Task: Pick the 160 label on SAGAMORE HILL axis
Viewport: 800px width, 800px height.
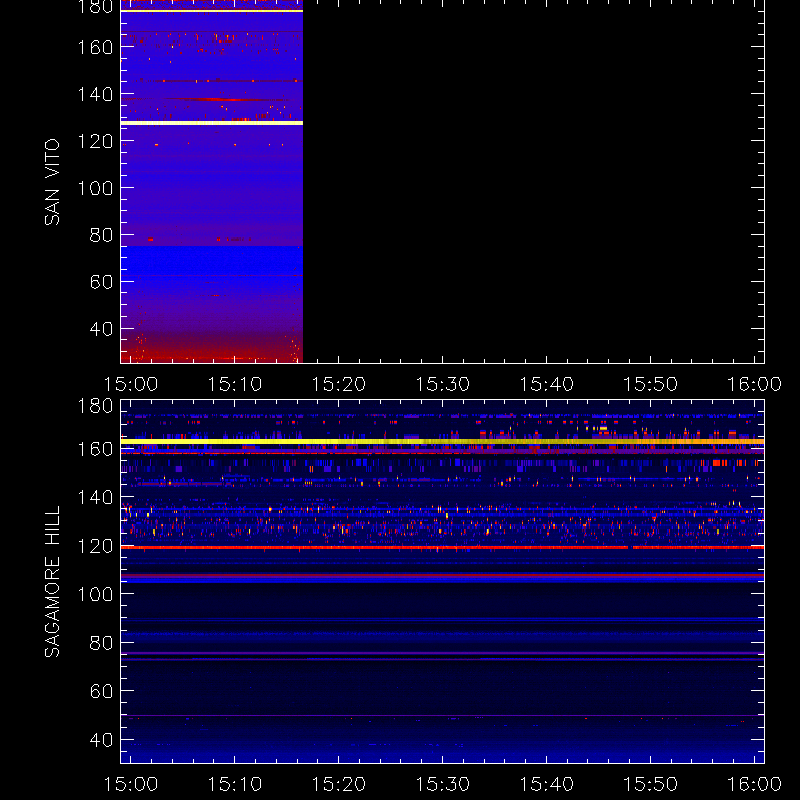Action: [95, 449]
